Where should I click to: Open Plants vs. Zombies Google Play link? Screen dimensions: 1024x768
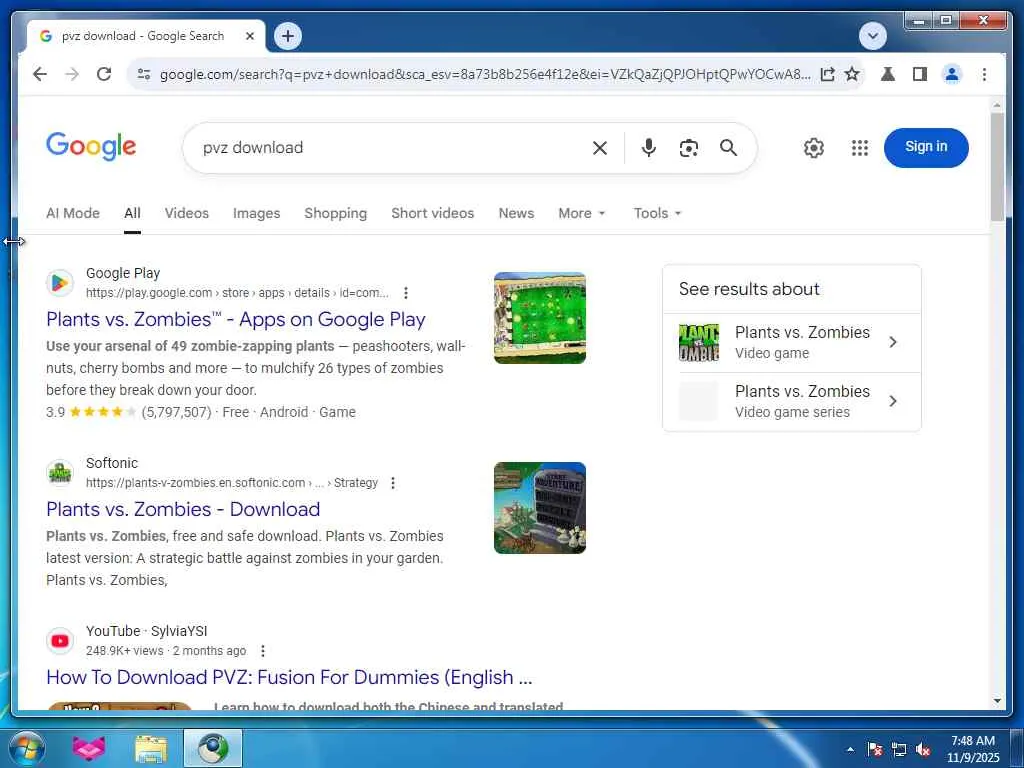point(236,319)
